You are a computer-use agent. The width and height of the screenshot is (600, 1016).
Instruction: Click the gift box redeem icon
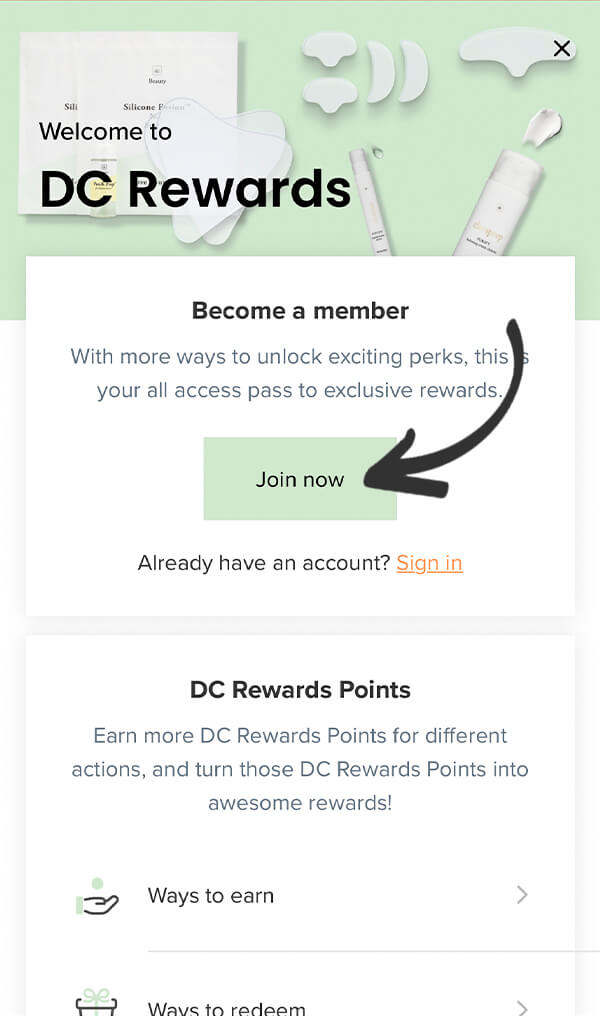(x=97, y=1002)
